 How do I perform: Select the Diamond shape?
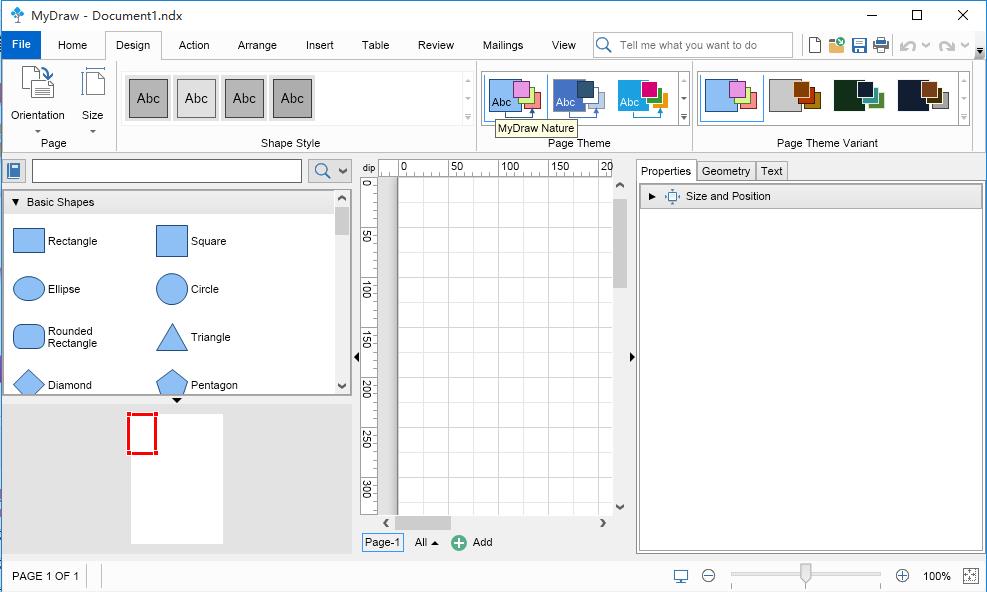click(53, 383)
